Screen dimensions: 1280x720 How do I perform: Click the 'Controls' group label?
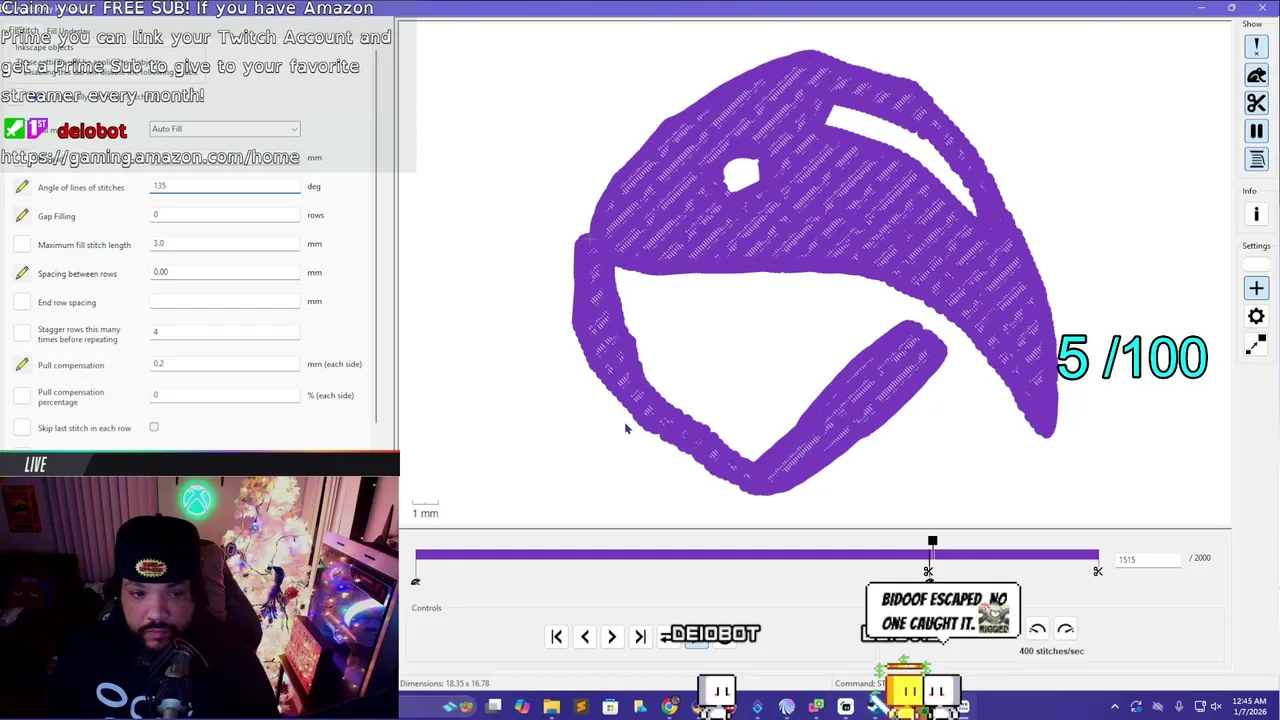coord(426,608)
